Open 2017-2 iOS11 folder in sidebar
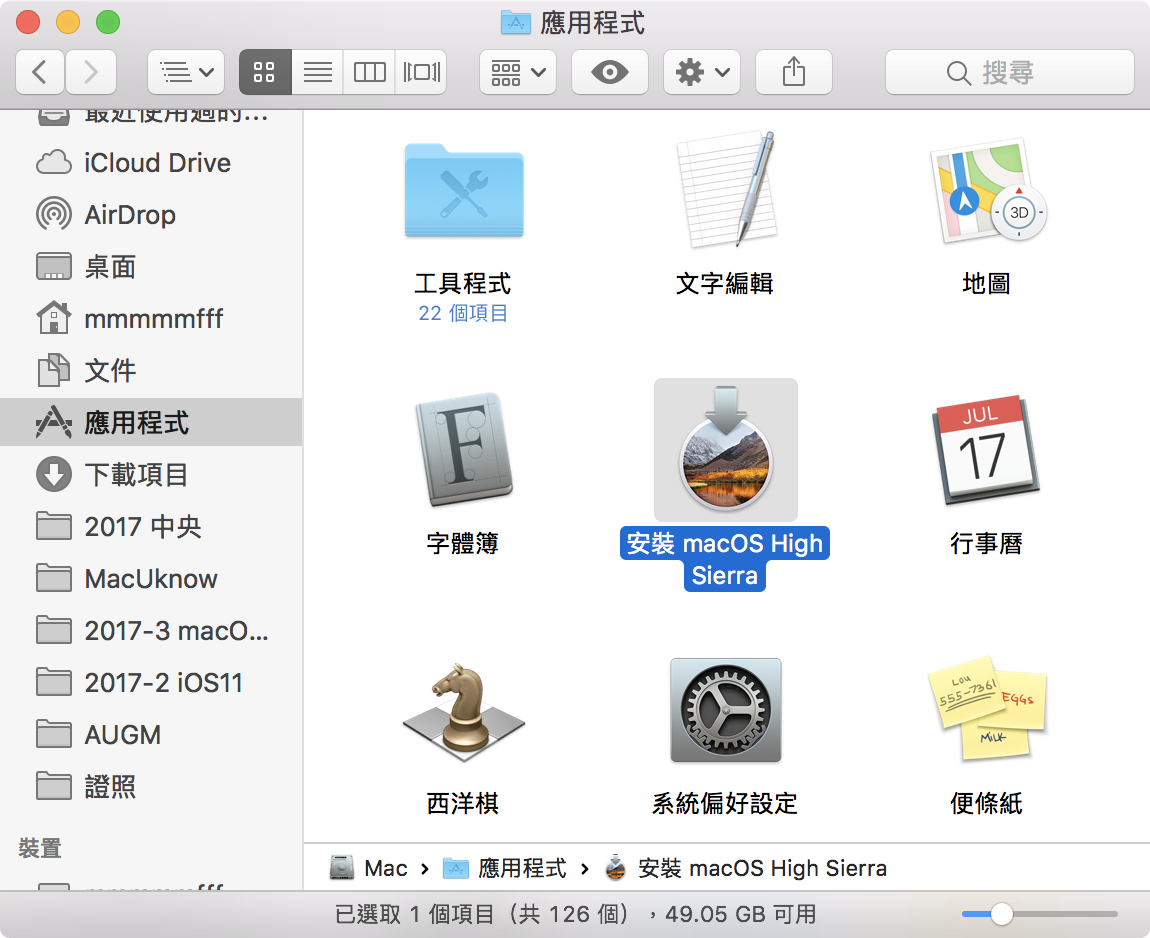This screenshot has height=938, width=1150. point(151,683)
